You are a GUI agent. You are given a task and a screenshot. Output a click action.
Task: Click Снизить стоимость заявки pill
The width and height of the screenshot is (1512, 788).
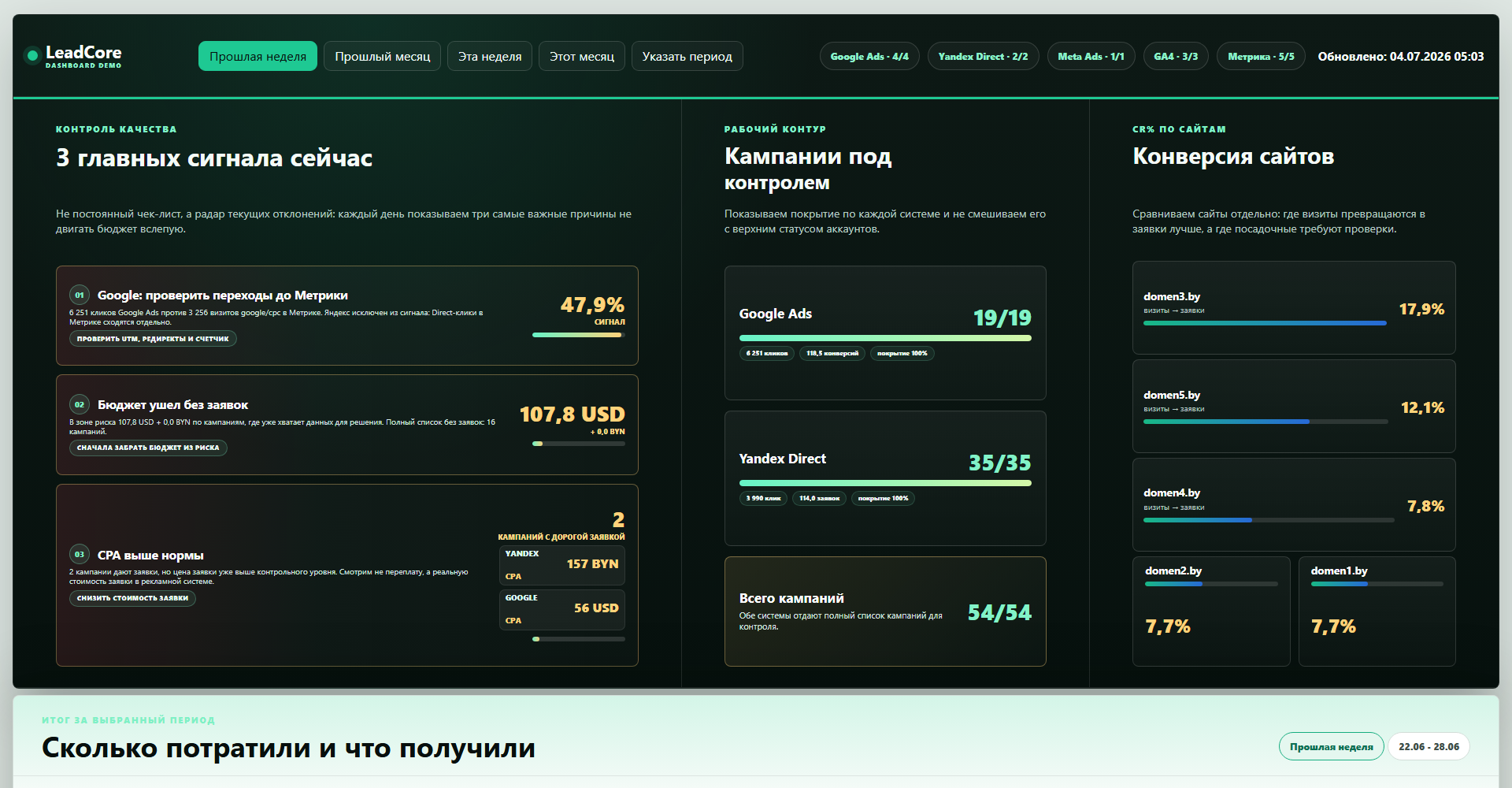click(132, 598)
